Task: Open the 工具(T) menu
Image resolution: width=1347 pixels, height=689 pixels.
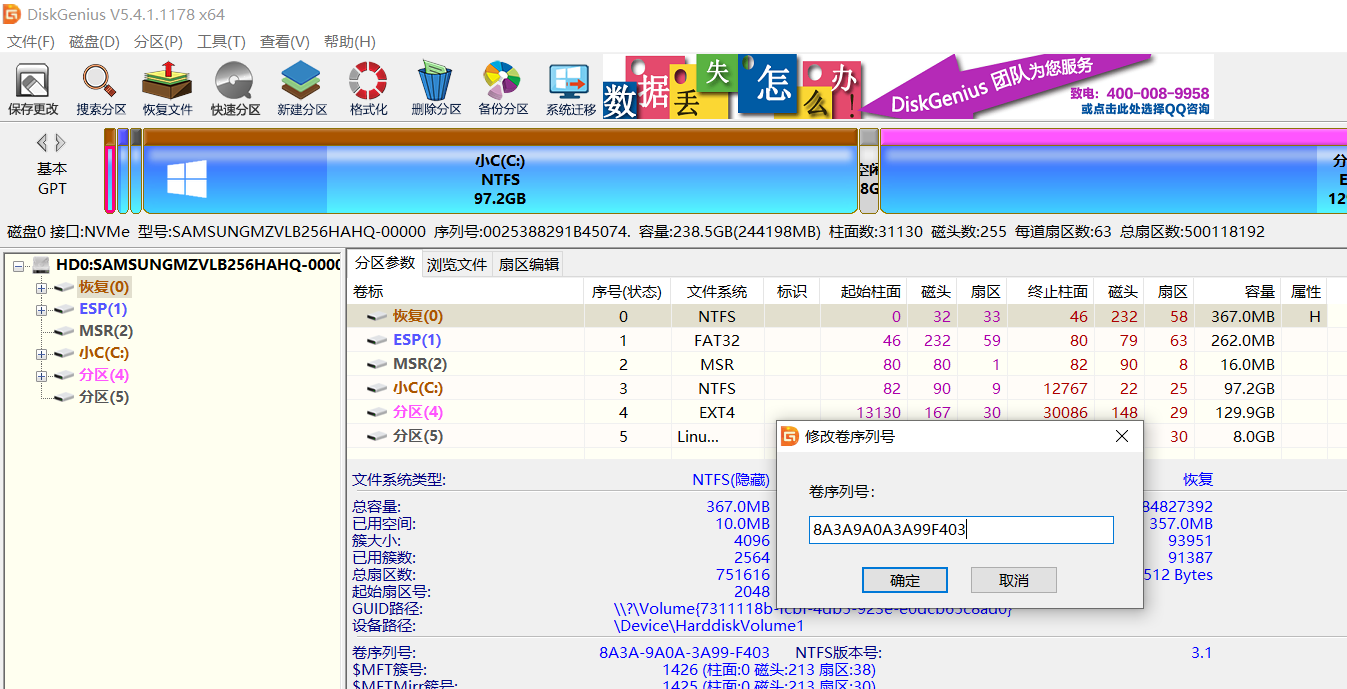Action: pos(221,41)
